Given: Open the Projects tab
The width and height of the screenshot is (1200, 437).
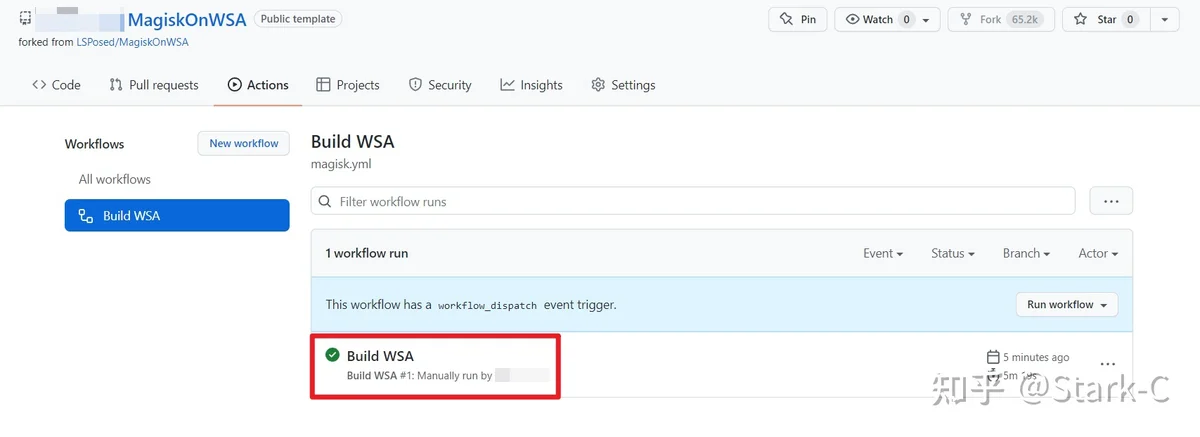Looking at the screenshot, I should point(348,85).
